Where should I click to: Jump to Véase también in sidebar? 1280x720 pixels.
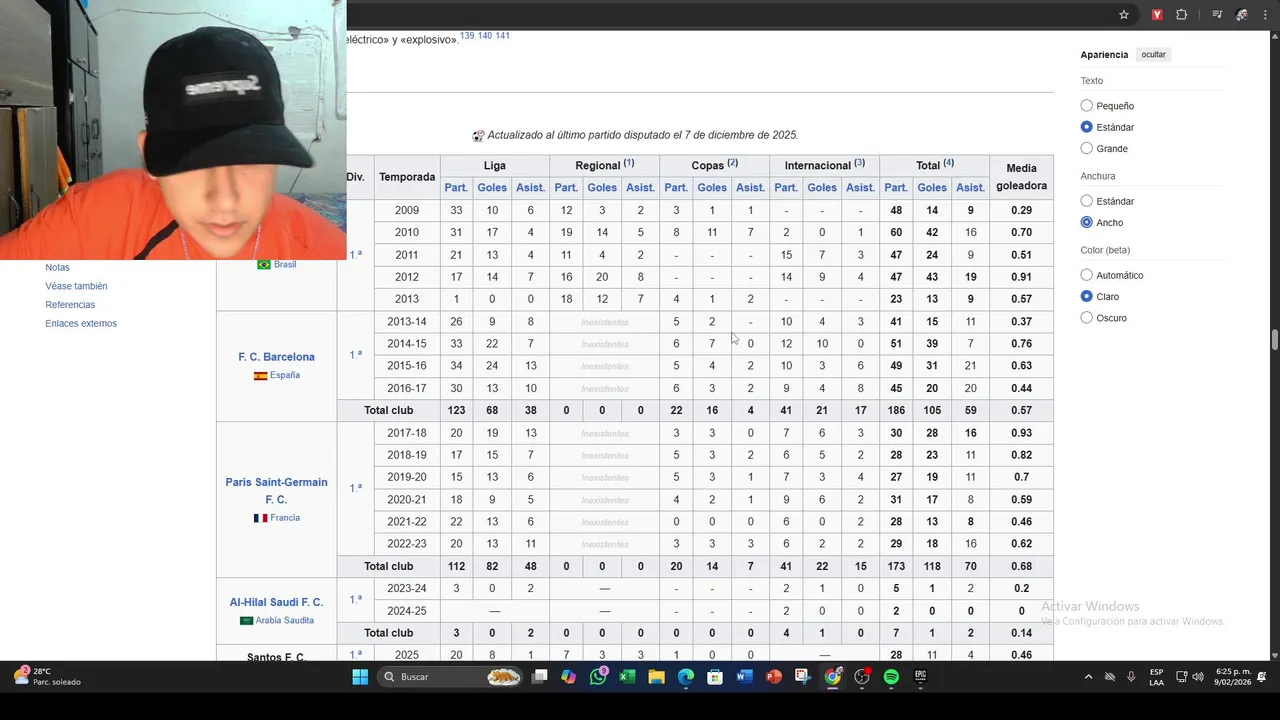point(76,286)
